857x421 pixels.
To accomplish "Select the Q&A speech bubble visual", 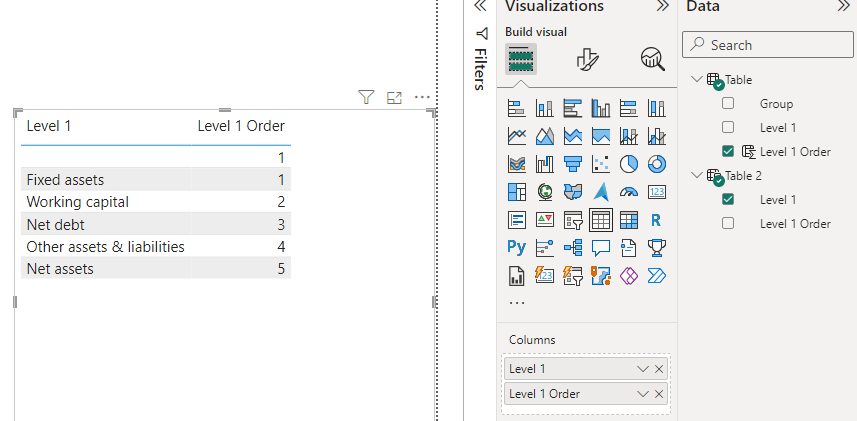I will (x=601, y=248).
